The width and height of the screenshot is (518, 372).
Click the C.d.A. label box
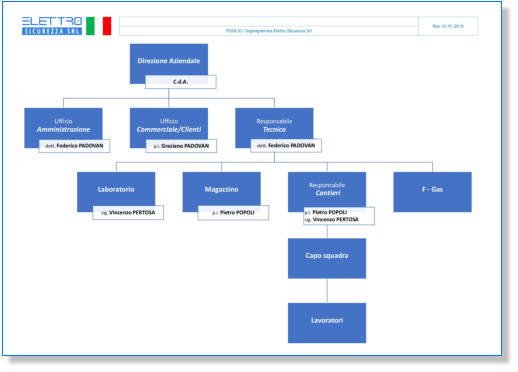pos(181,82)
